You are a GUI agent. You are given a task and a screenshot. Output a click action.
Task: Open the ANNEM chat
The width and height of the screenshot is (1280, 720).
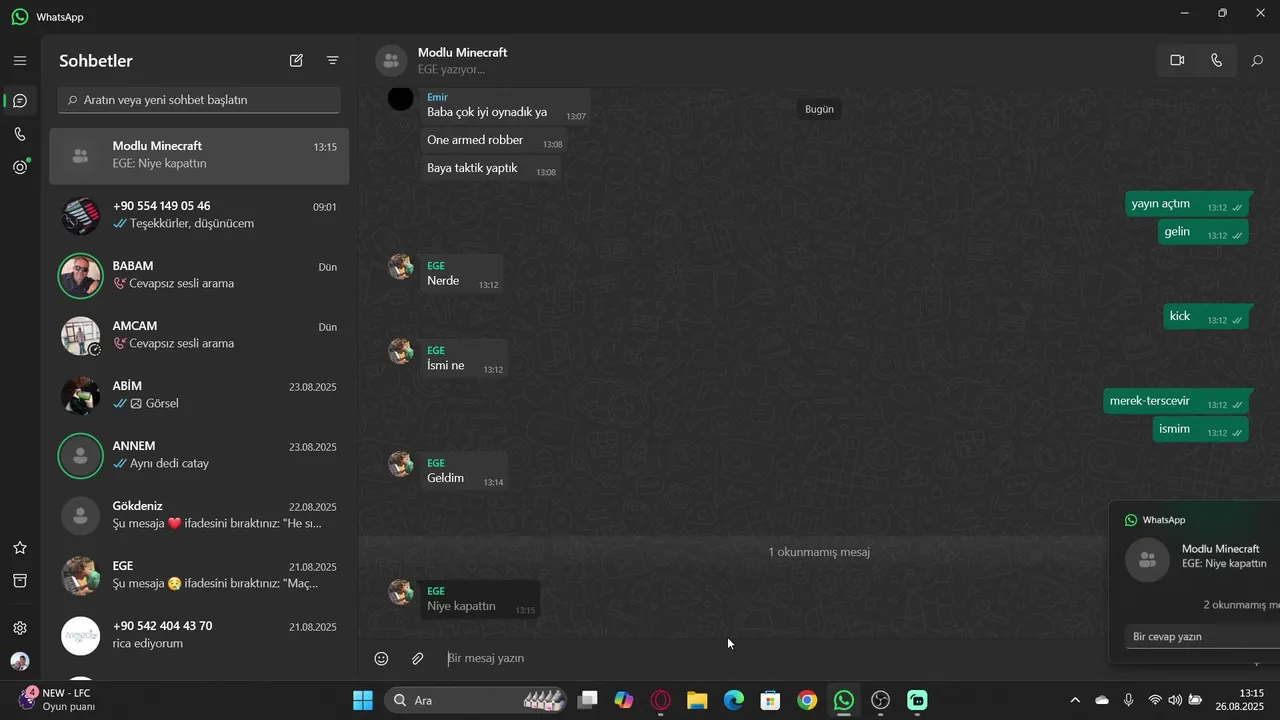(199, 455)
